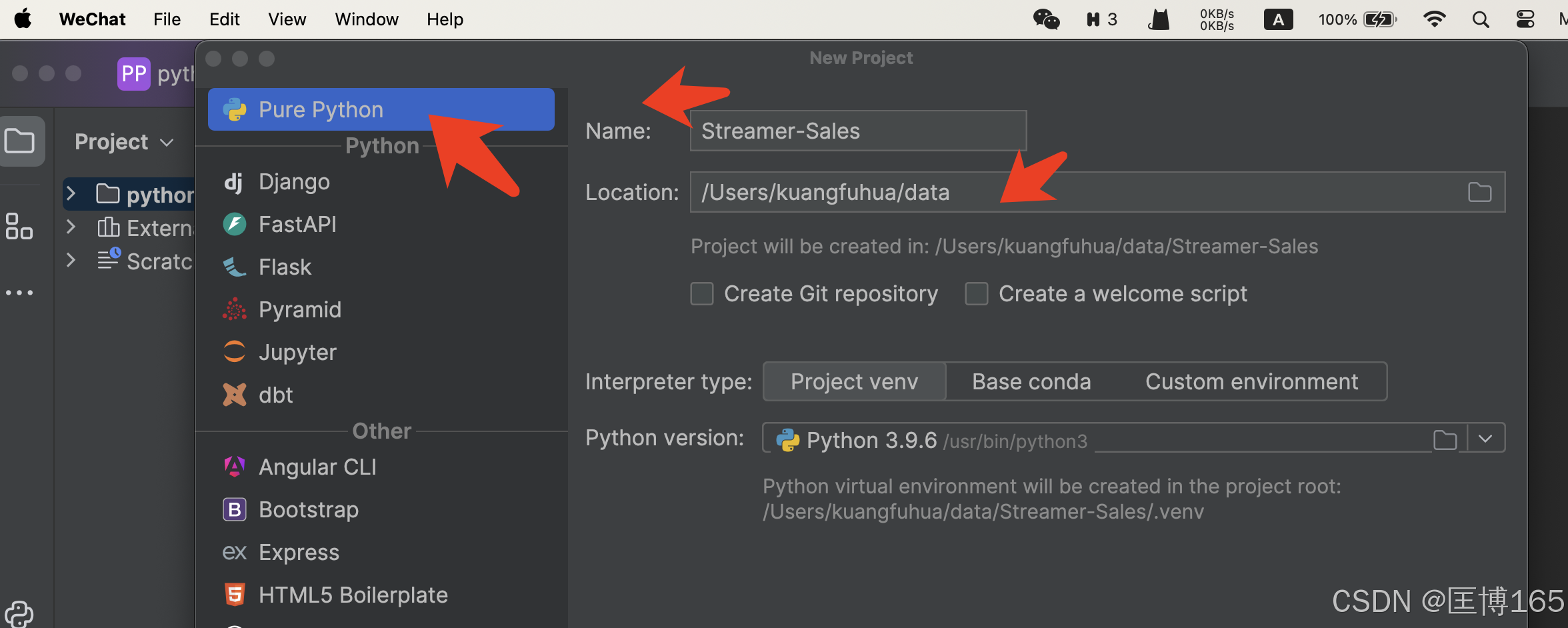
Task: Open the View menu
Action: coord(287,19)
